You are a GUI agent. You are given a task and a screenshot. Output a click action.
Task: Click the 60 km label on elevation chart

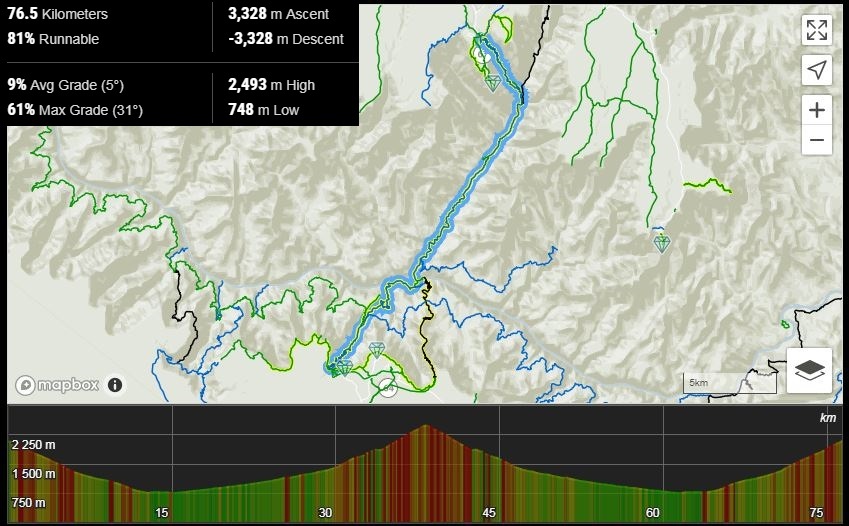652,512
